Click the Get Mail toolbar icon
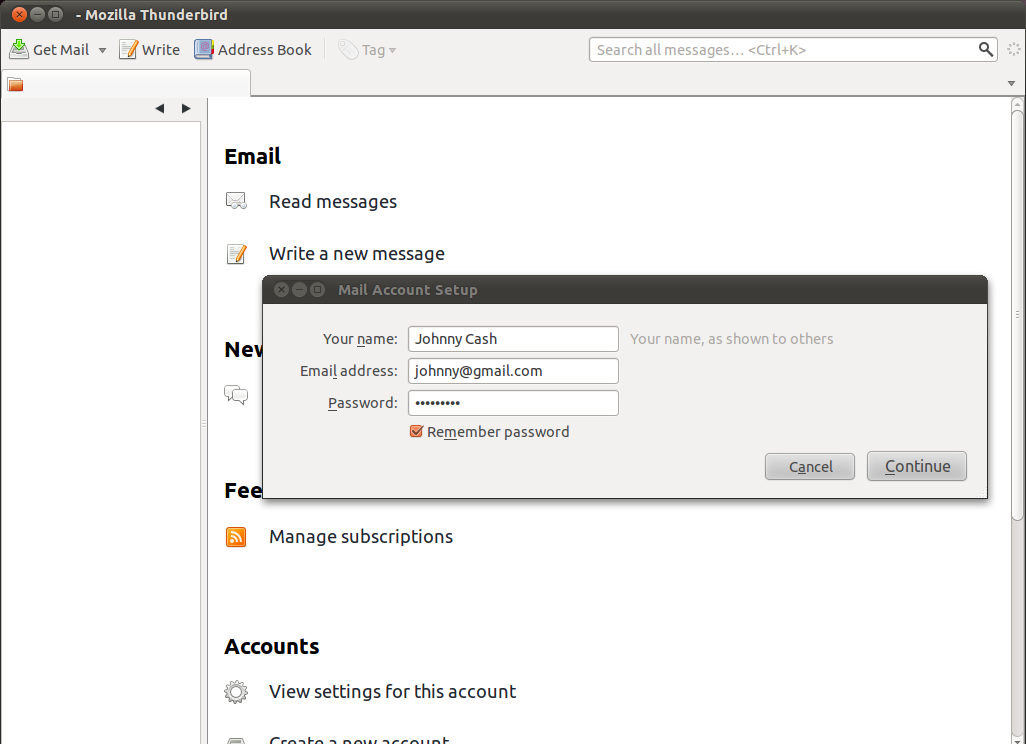The width and height of the screenshot is (1026, 744). (x=19, y=49)
